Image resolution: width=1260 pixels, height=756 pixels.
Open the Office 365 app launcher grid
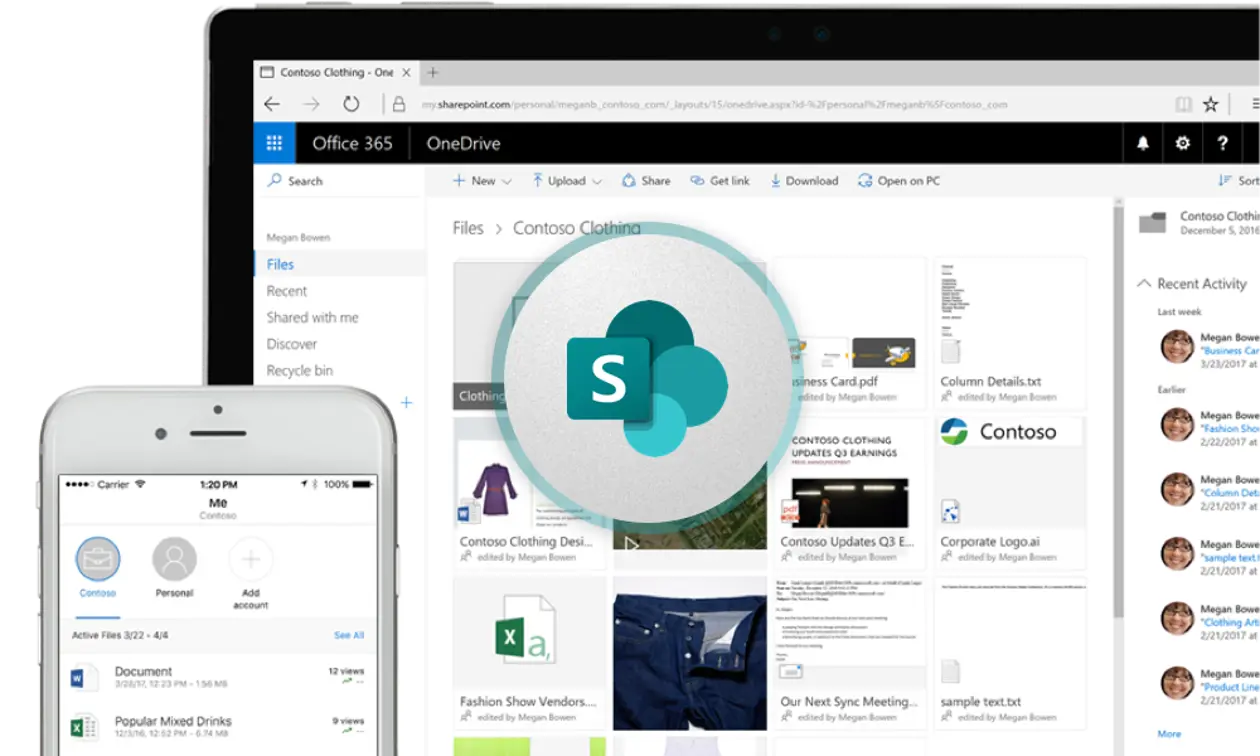pyautogui.click(x=274, y=143)
